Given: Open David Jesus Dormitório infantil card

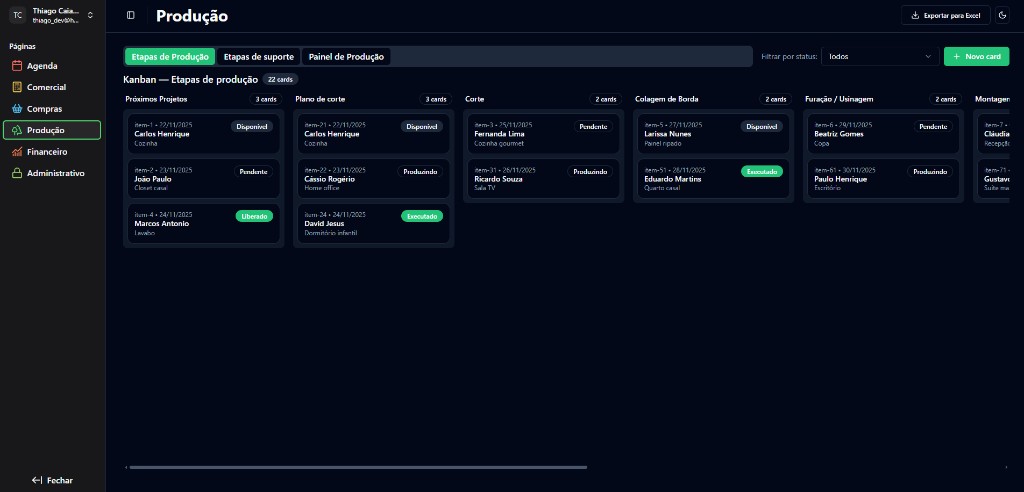Looking at the screenshot, I should [x=374, y=223].
